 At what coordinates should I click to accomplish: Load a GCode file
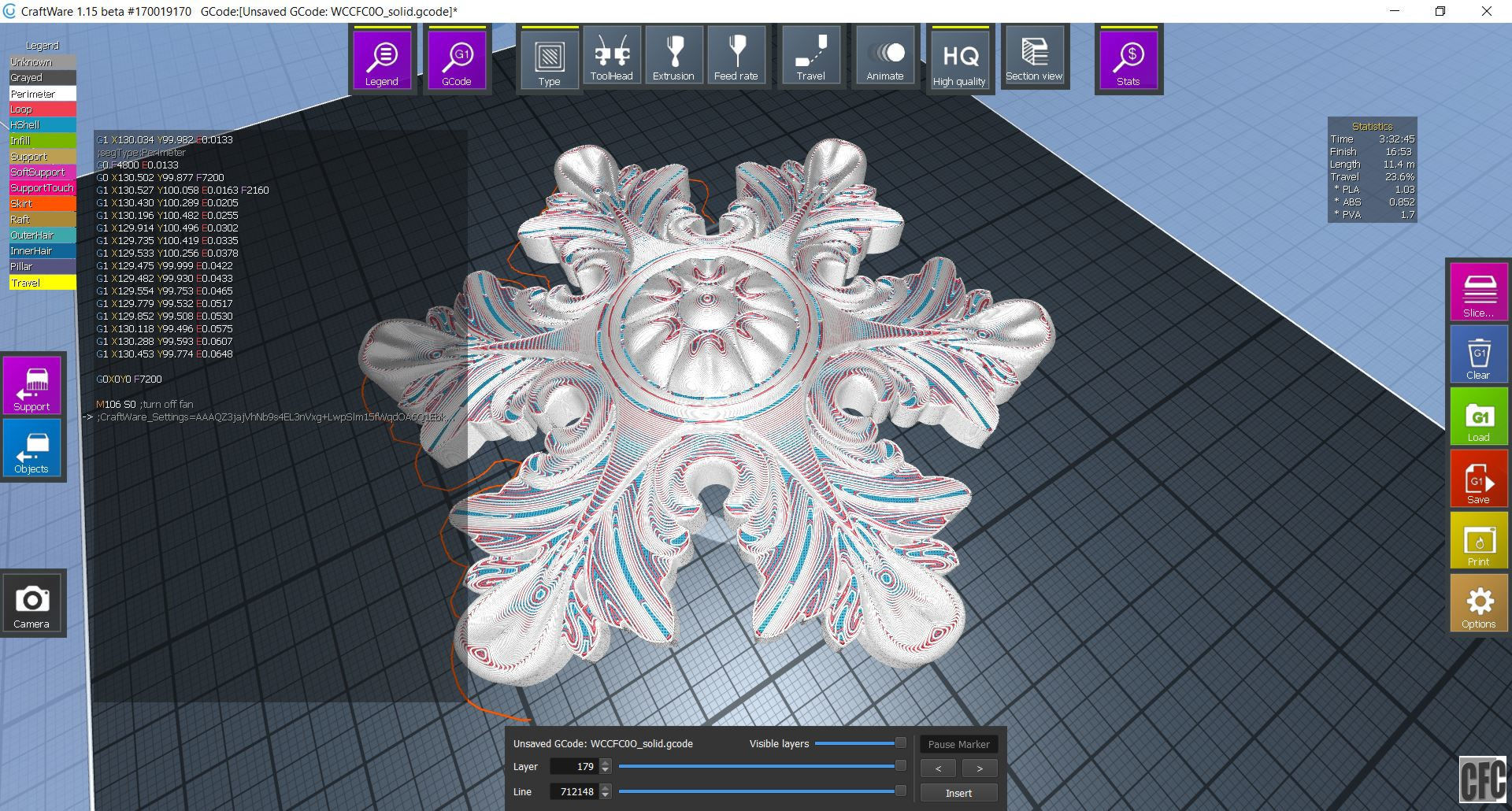pyautogui.click(x=1479, y=417)
